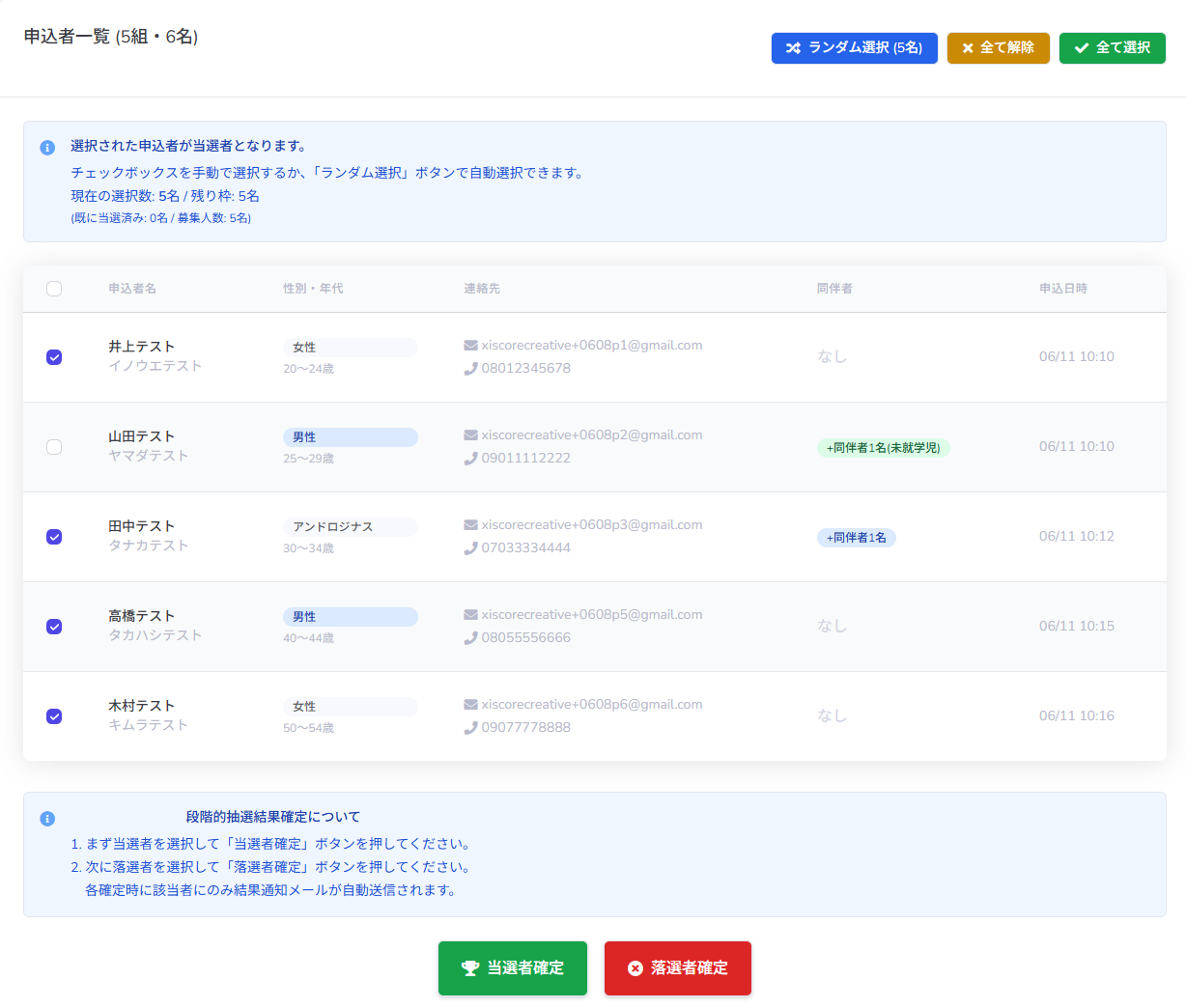
Task: Click the phone icon next to 08012345678
Action: pyautogui.click(x=470, y=369)
